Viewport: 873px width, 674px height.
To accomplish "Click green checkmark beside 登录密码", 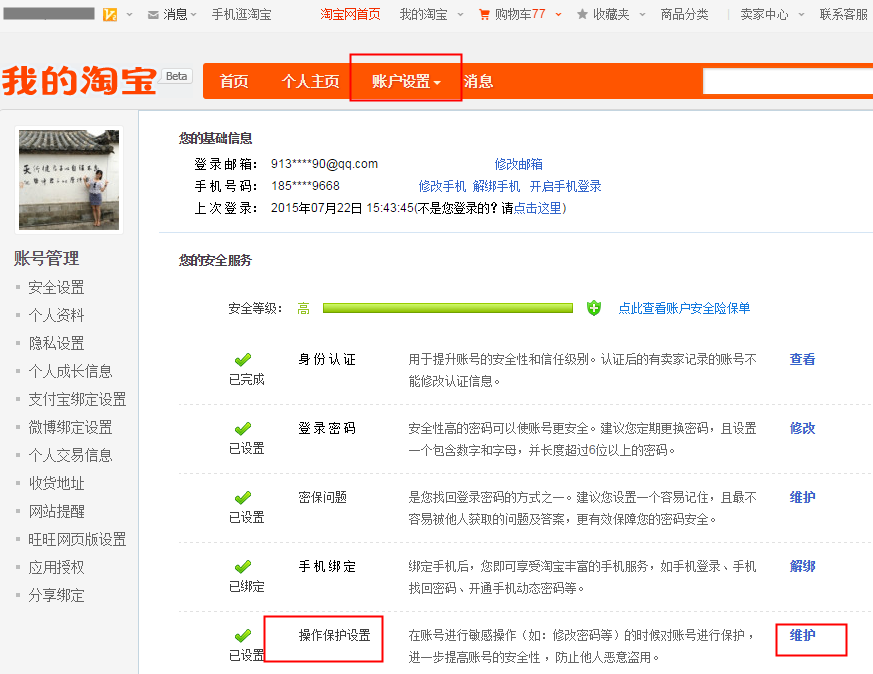I will (x=243, y=429).
